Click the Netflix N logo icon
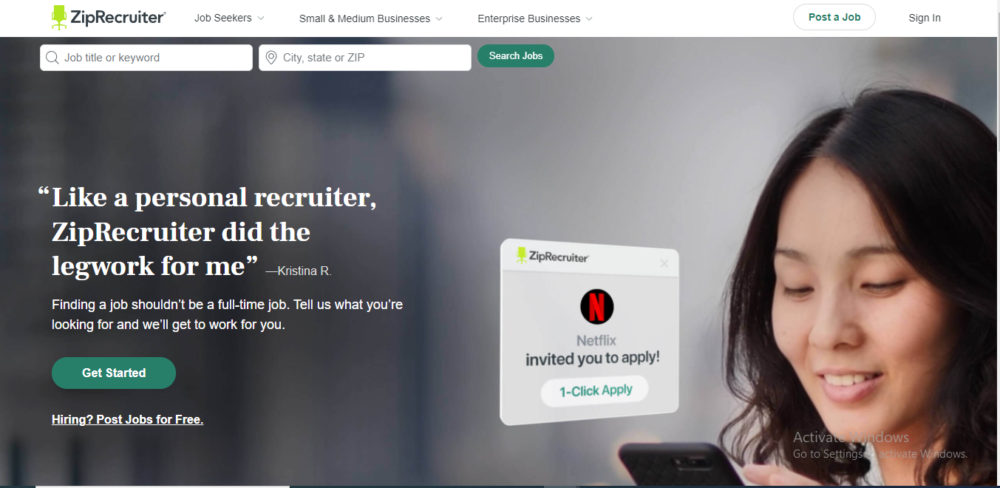The image size is (1000, 488). 596,306
